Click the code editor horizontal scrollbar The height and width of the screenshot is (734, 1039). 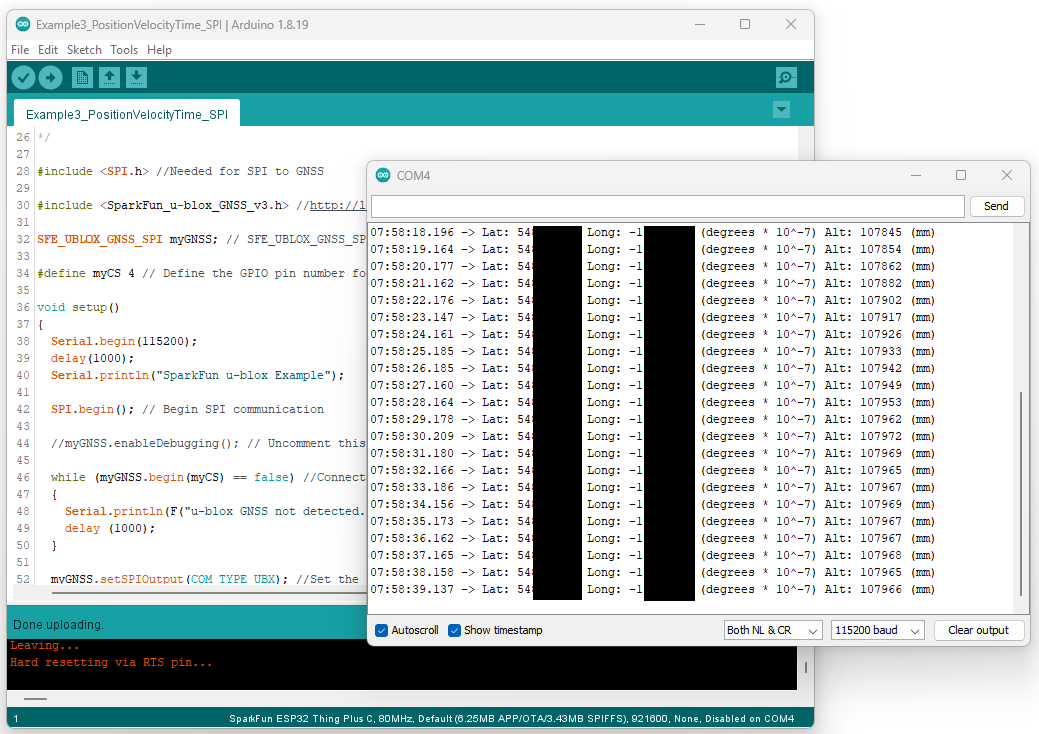click(x=209, y=593)
